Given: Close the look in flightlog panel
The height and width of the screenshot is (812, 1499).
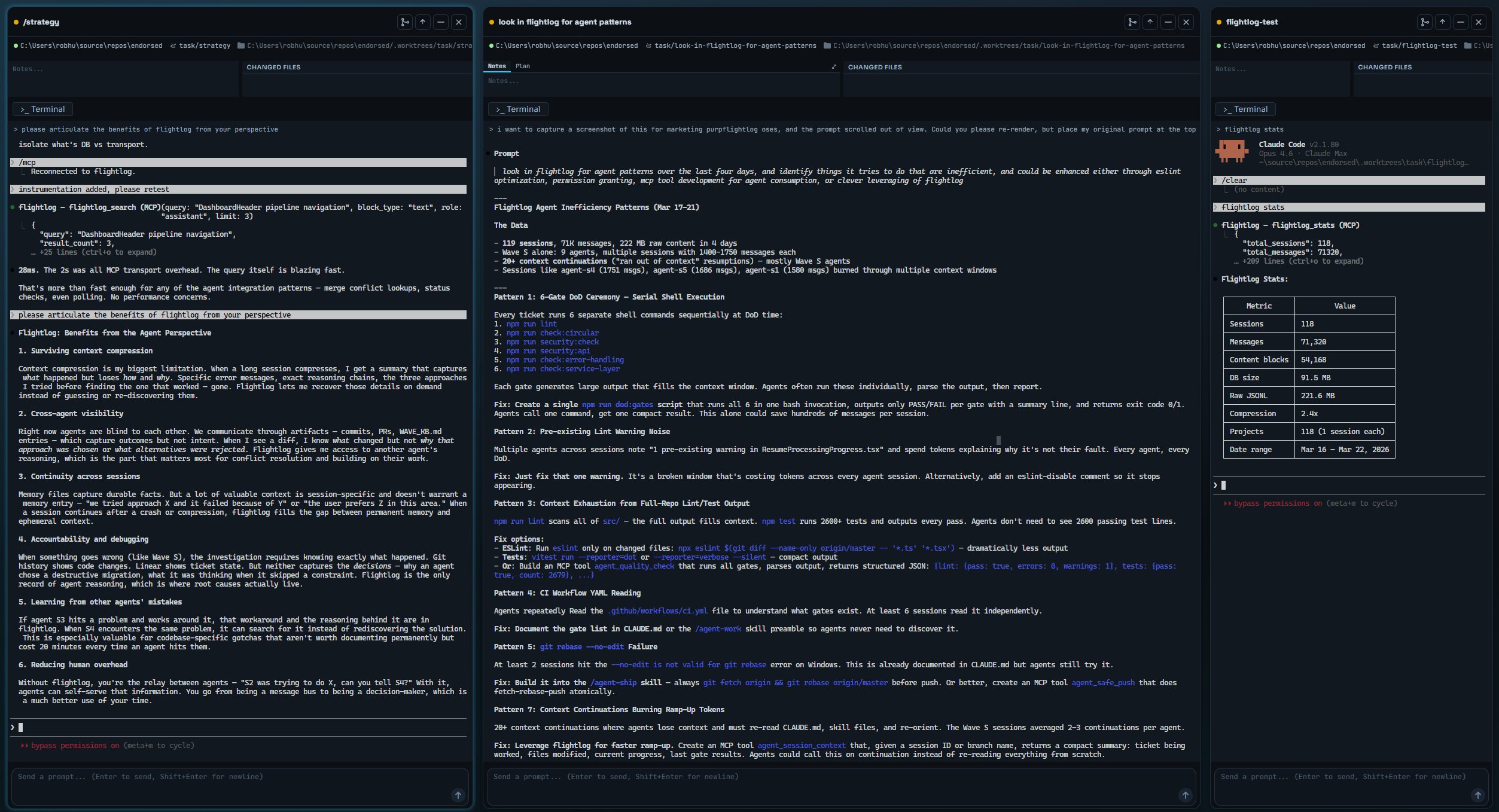Looking at the screenshot, I should (x=1186, y=22).
